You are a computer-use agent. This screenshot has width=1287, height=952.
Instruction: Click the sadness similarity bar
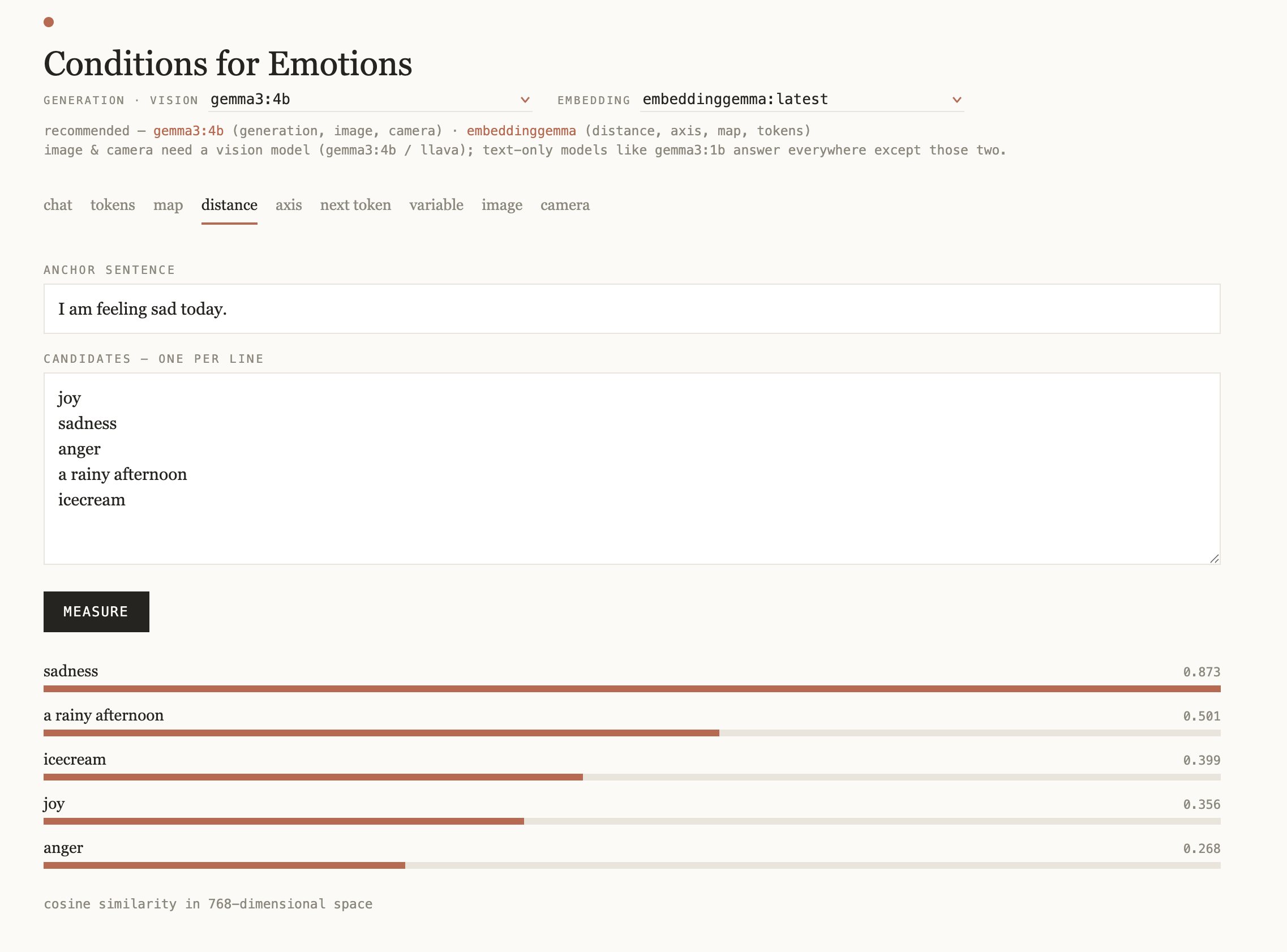[632, 689]
